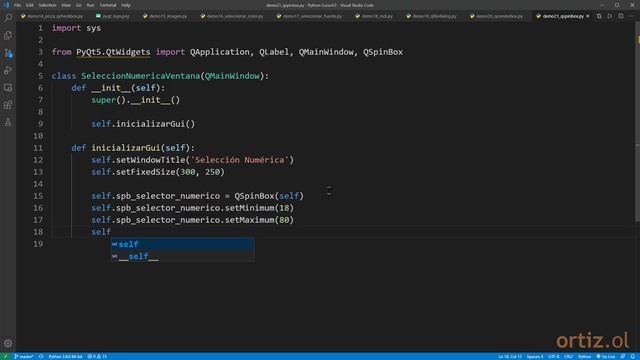The image size is (640, 360).
Task: Click the remote window indicator in status bar
Action: 5,356
